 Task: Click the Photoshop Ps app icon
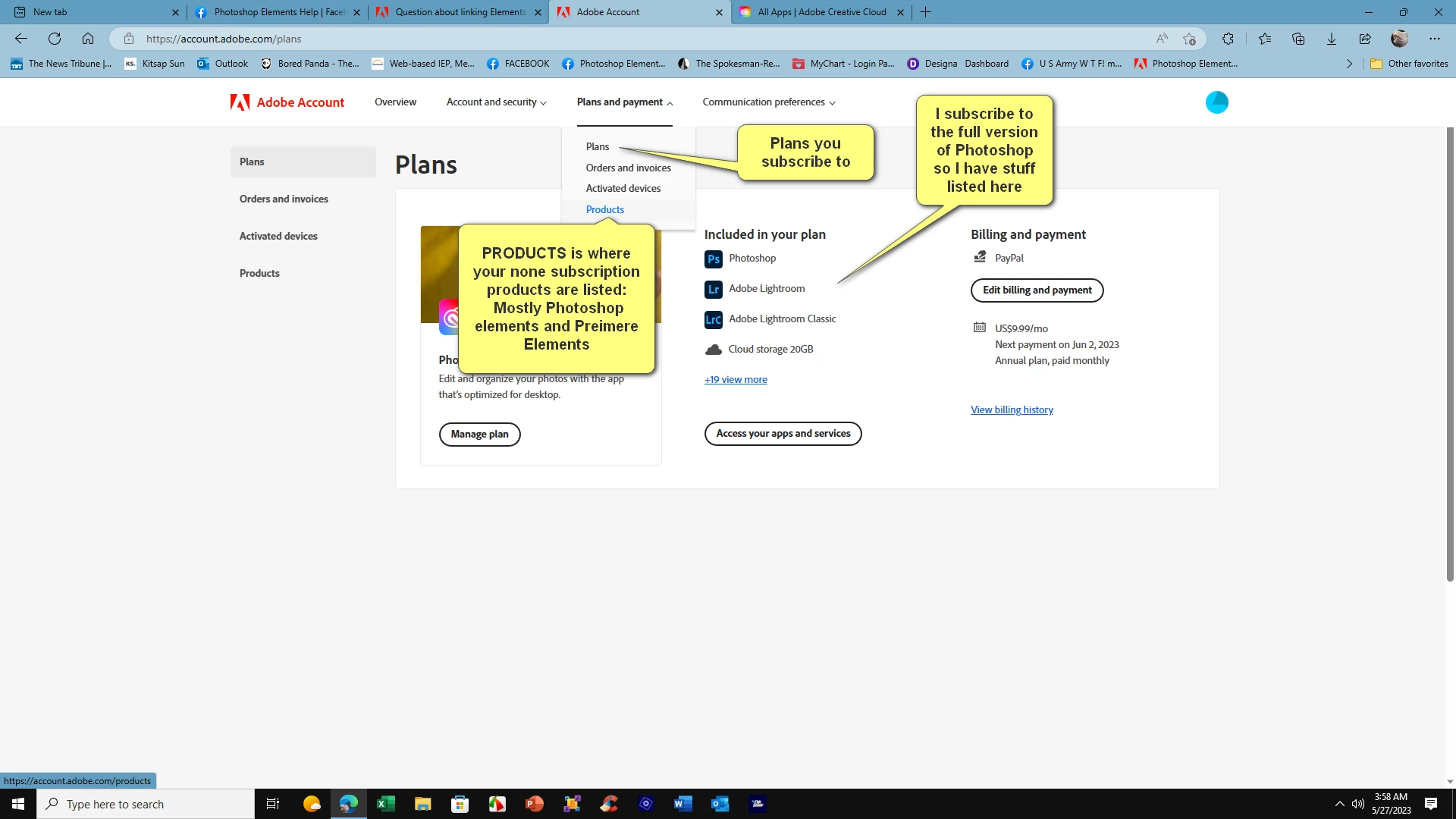(x=713, y=259)
